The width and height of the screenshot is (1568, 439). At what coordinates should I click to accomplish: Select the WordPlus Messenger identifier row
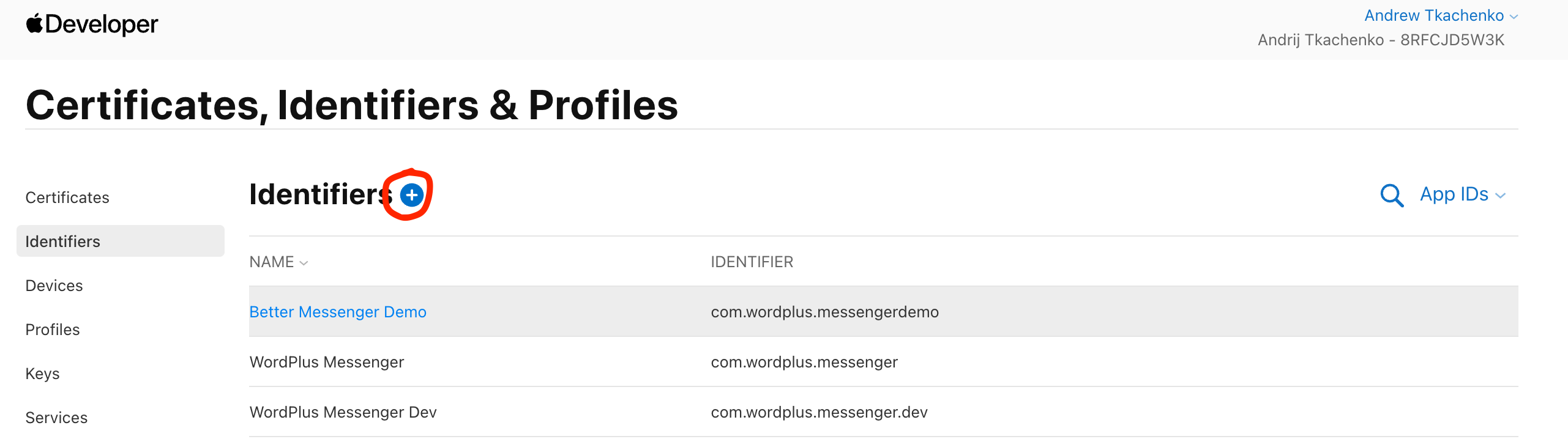[327, 362]
